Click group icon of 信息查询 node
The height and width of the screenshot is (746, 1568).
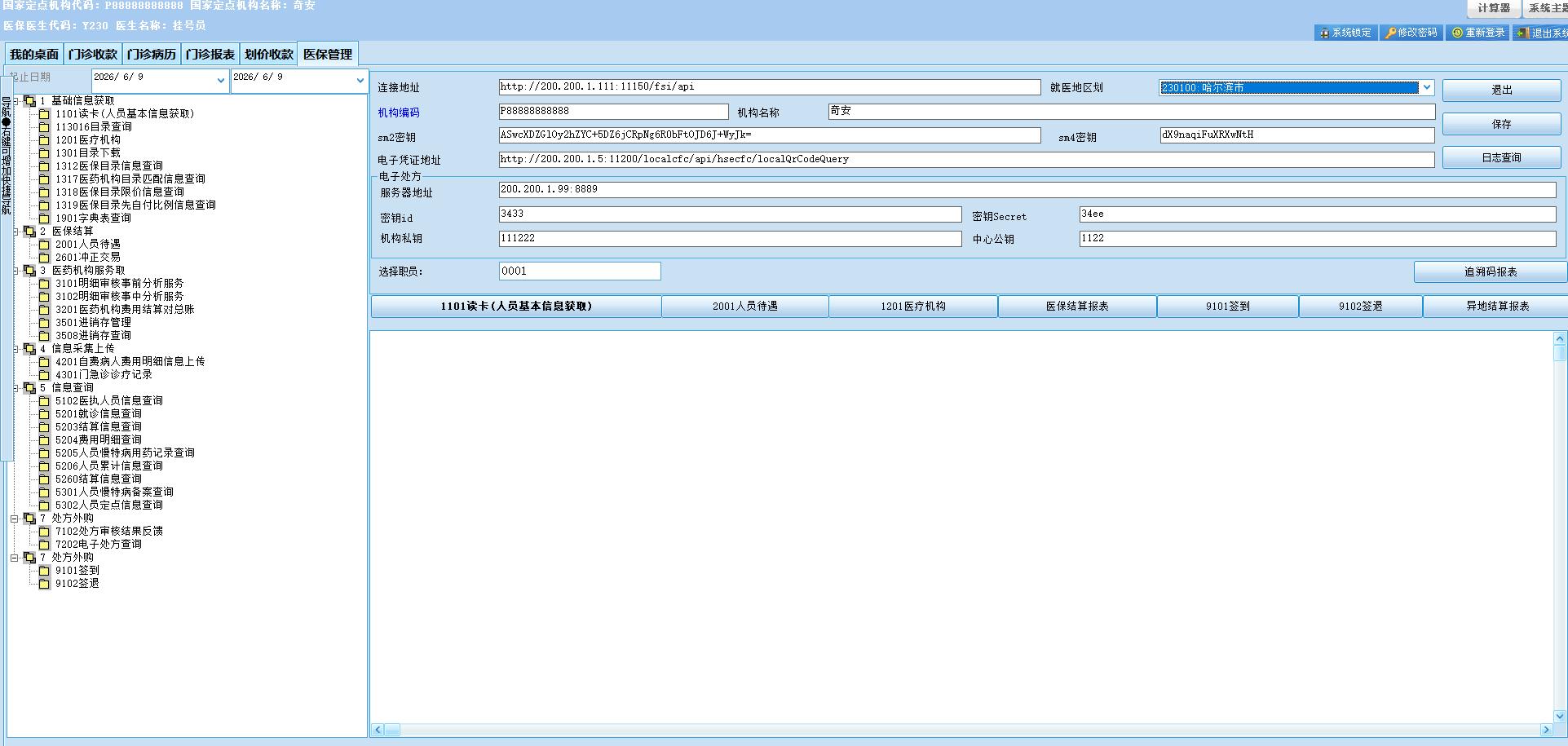click(29, 388)
